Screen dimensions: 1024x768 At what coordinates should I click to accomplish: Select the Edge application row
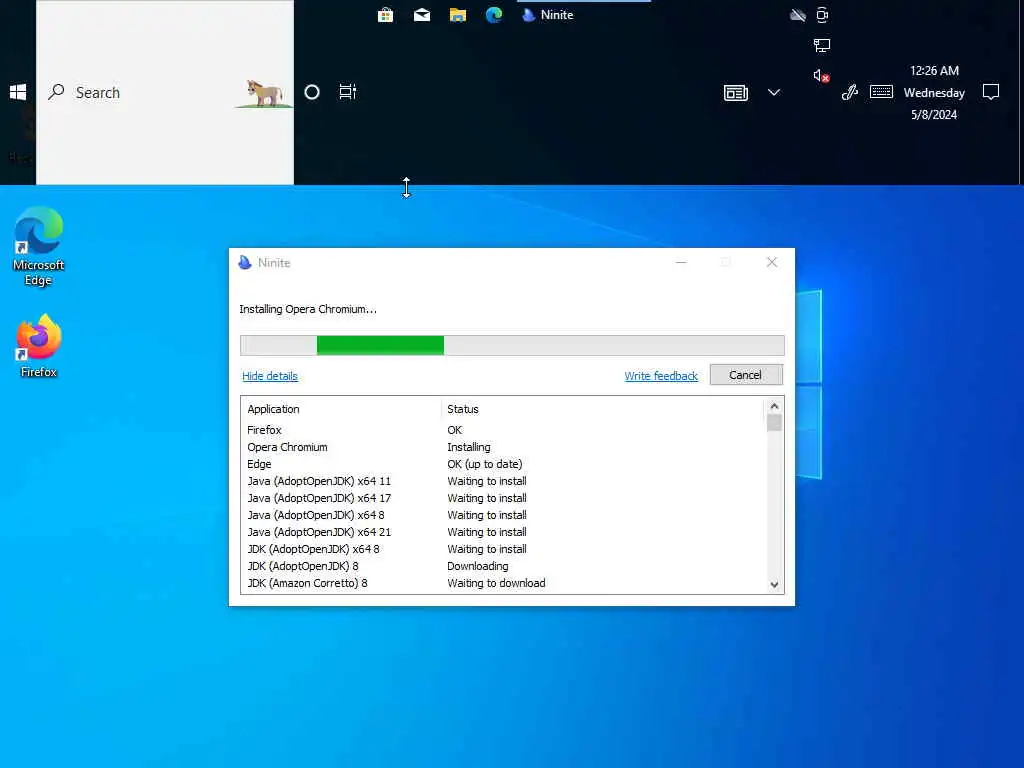click(502, 464)
